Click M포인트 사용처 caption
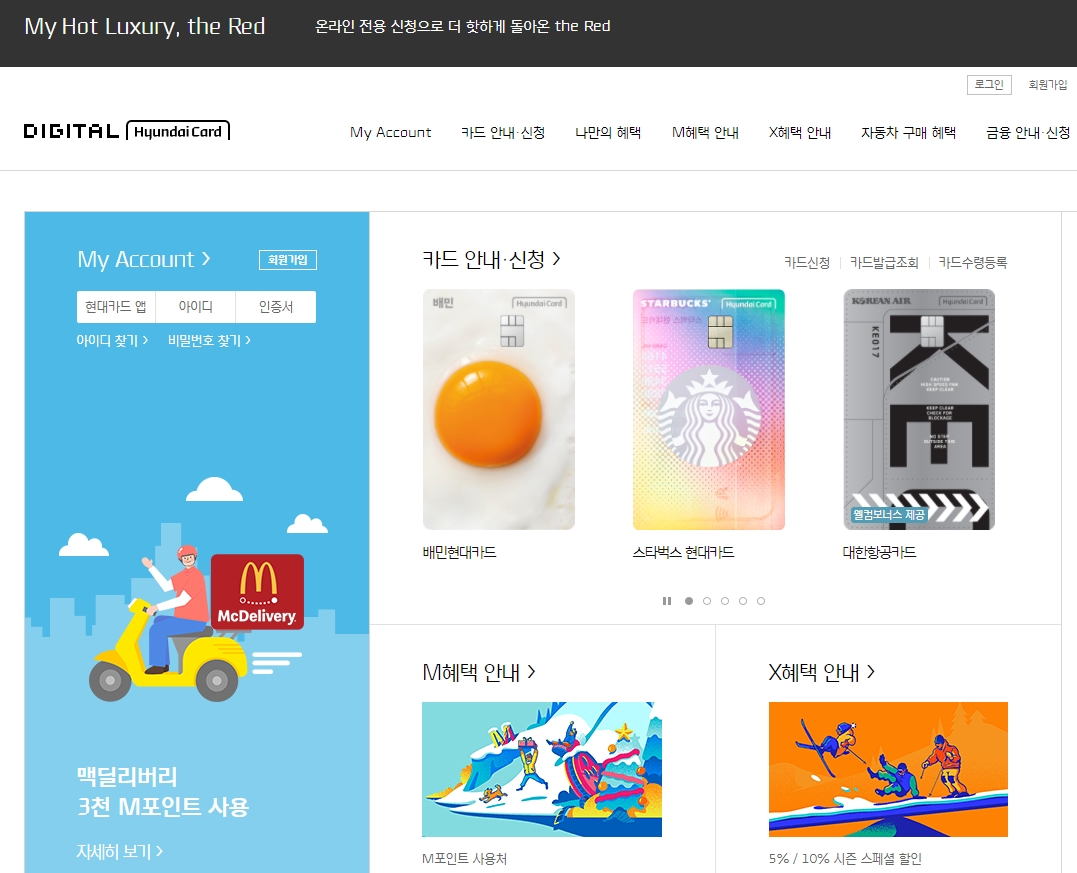The image size is (1077, 873). [x=464, y=859]
